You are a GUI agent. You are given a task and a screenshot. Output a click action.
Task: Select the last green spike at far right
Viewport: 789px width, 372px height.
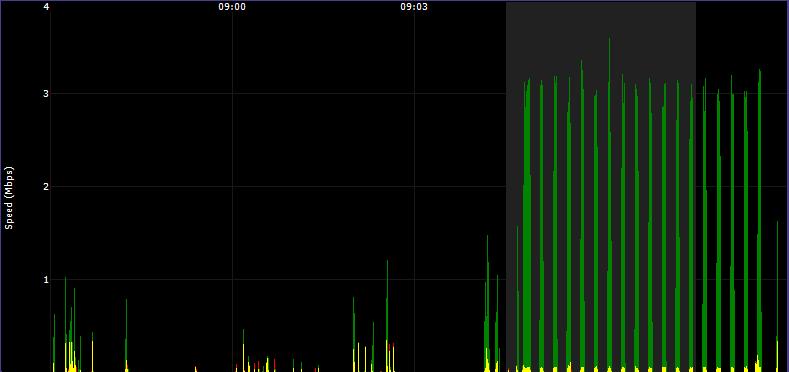tap(777, 297)
